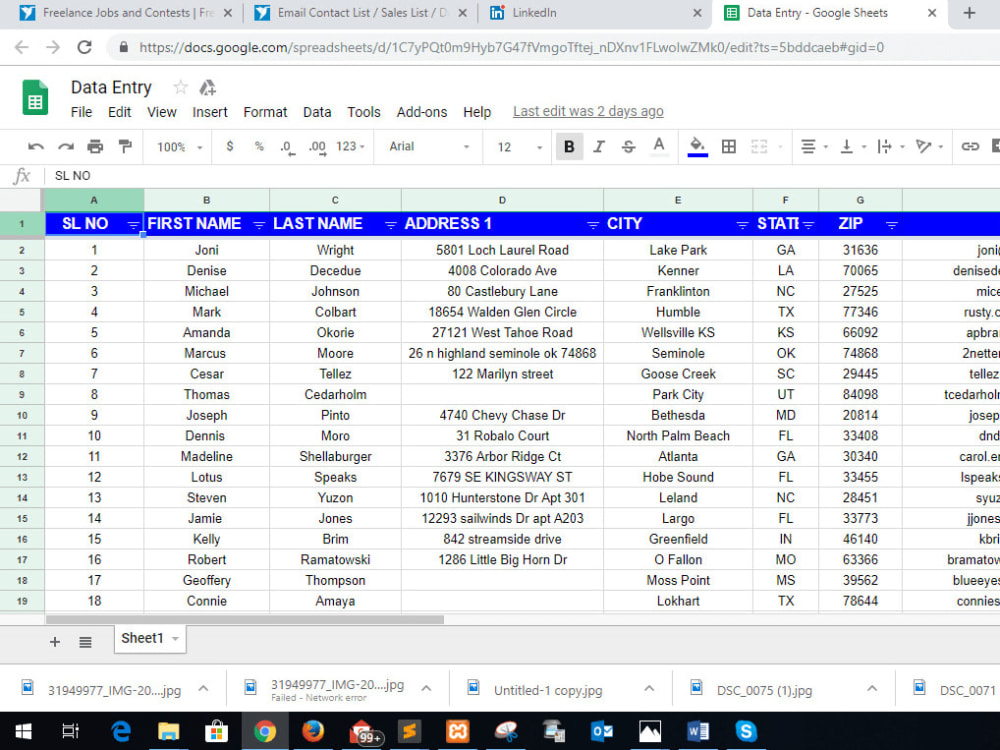The image size is (1000, 750).
Task: Open the vertical align dropdown
Action: click(852, 147)
